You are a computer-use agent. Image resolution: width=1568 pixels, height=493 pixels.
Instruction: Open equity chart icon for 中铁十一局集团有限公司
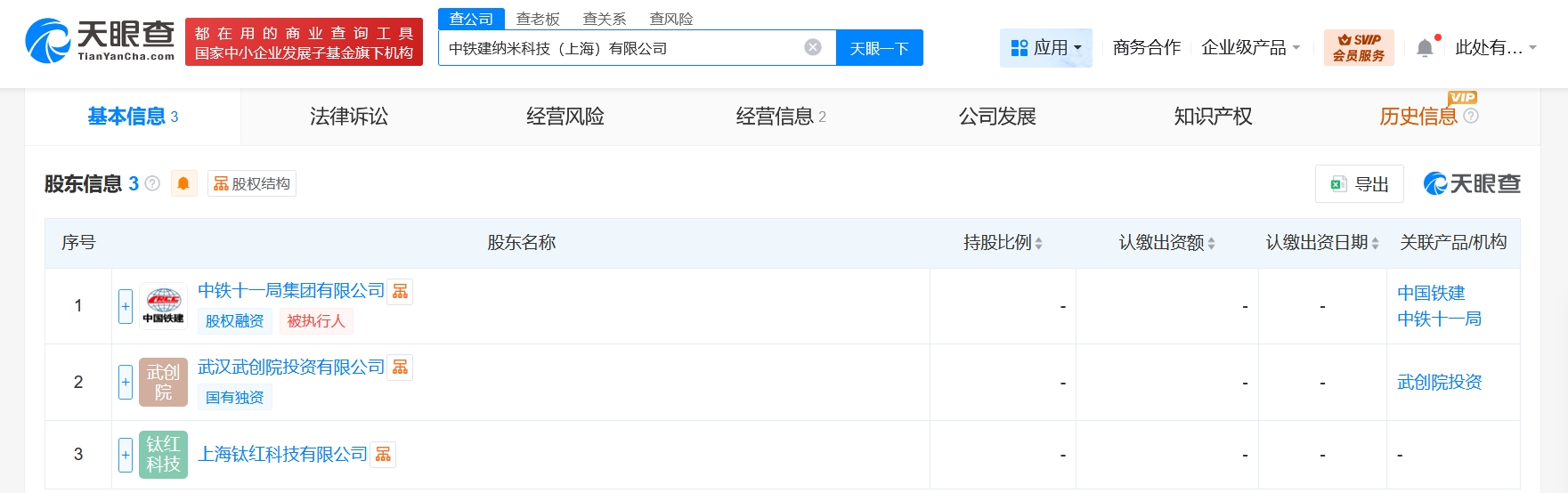point(401,291)
